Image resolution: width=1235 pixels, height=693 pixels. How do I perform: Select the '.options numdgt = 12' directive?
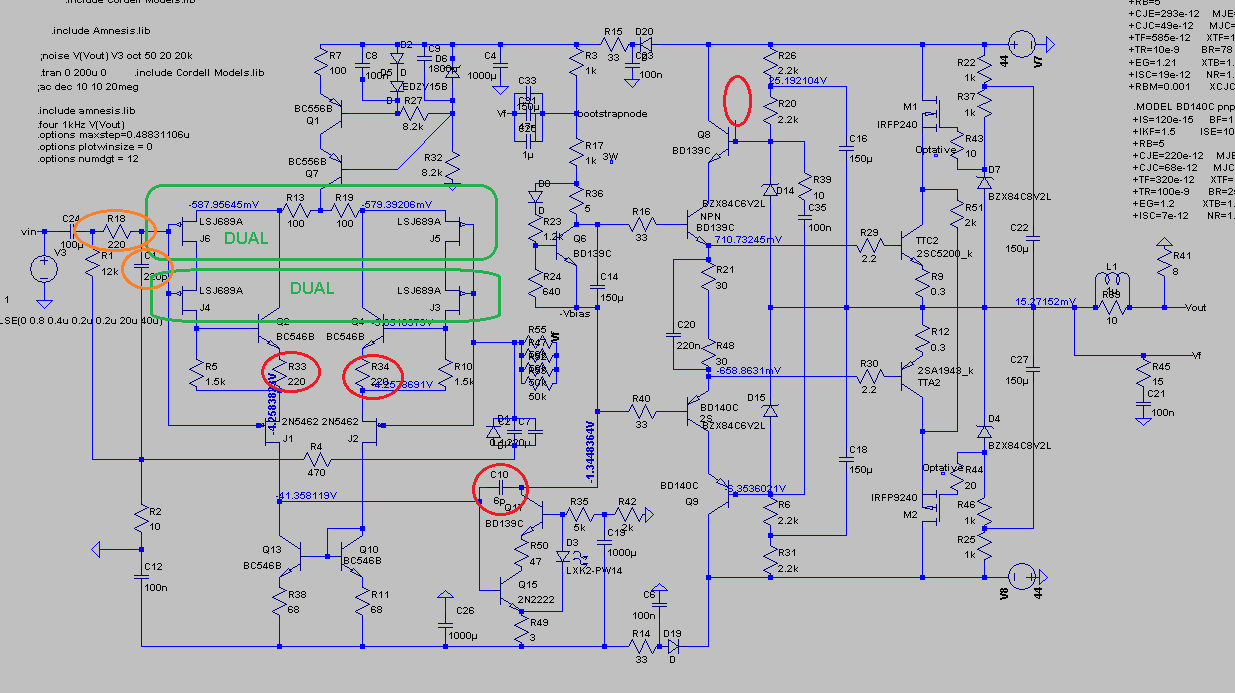tap(88, 158)
